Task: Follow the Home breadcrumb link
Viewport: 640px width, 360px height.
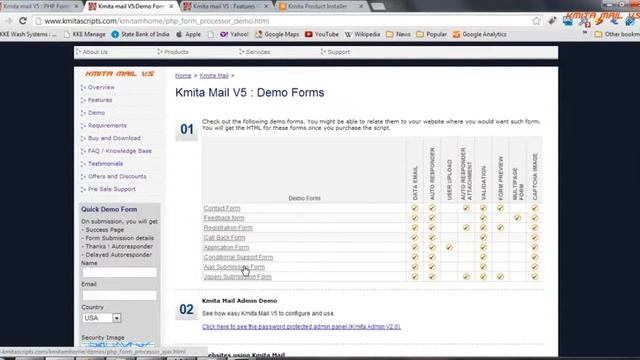Action: click(183, 76)
